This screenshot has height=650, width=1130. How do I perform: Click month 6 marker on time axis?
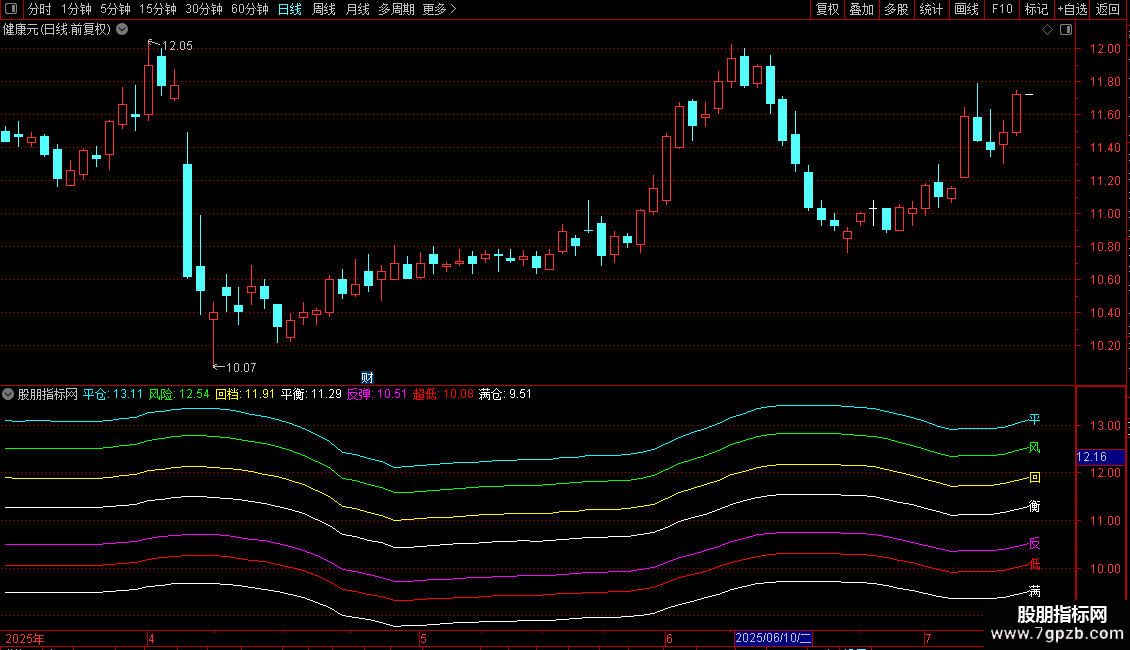click(x=669, y=638)
